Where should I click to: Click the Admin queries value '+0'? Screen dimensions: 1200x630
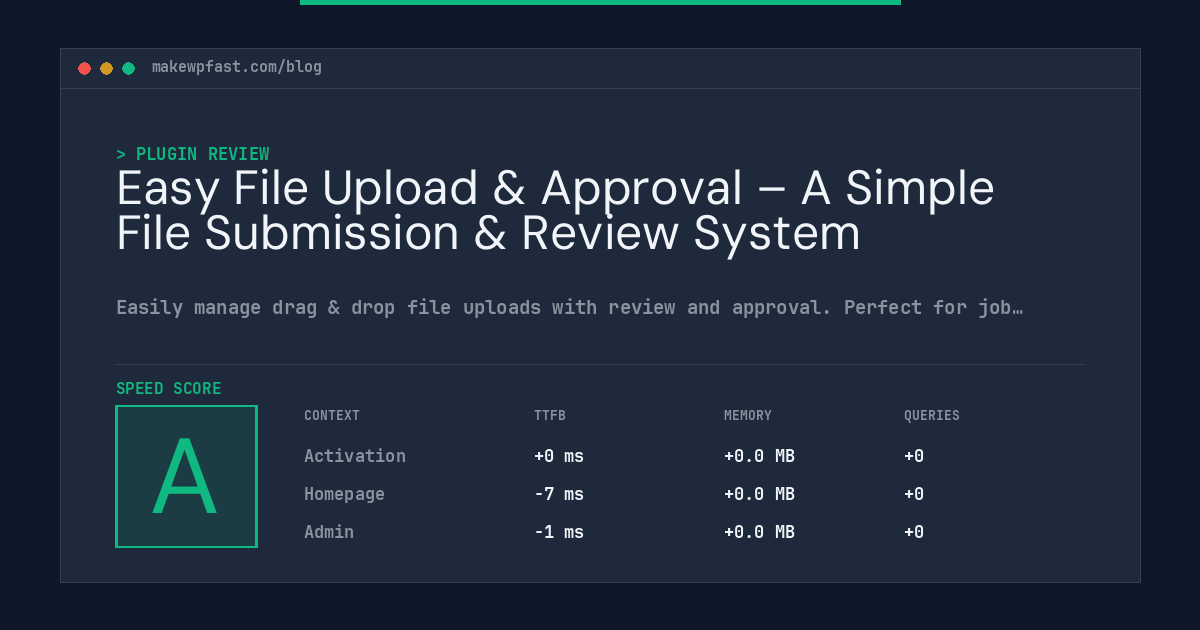[x=914, y=532]
